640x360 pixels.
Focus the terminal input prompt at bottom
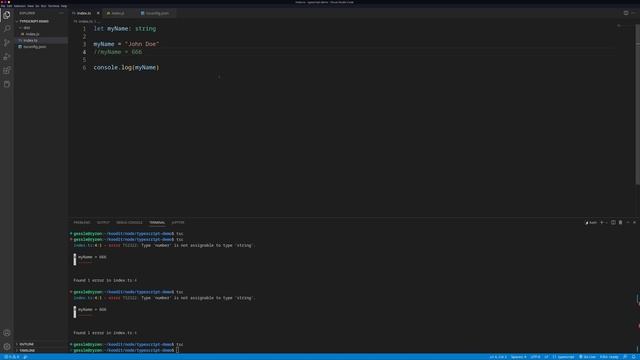pyautogui.click(x=177, y=350)
